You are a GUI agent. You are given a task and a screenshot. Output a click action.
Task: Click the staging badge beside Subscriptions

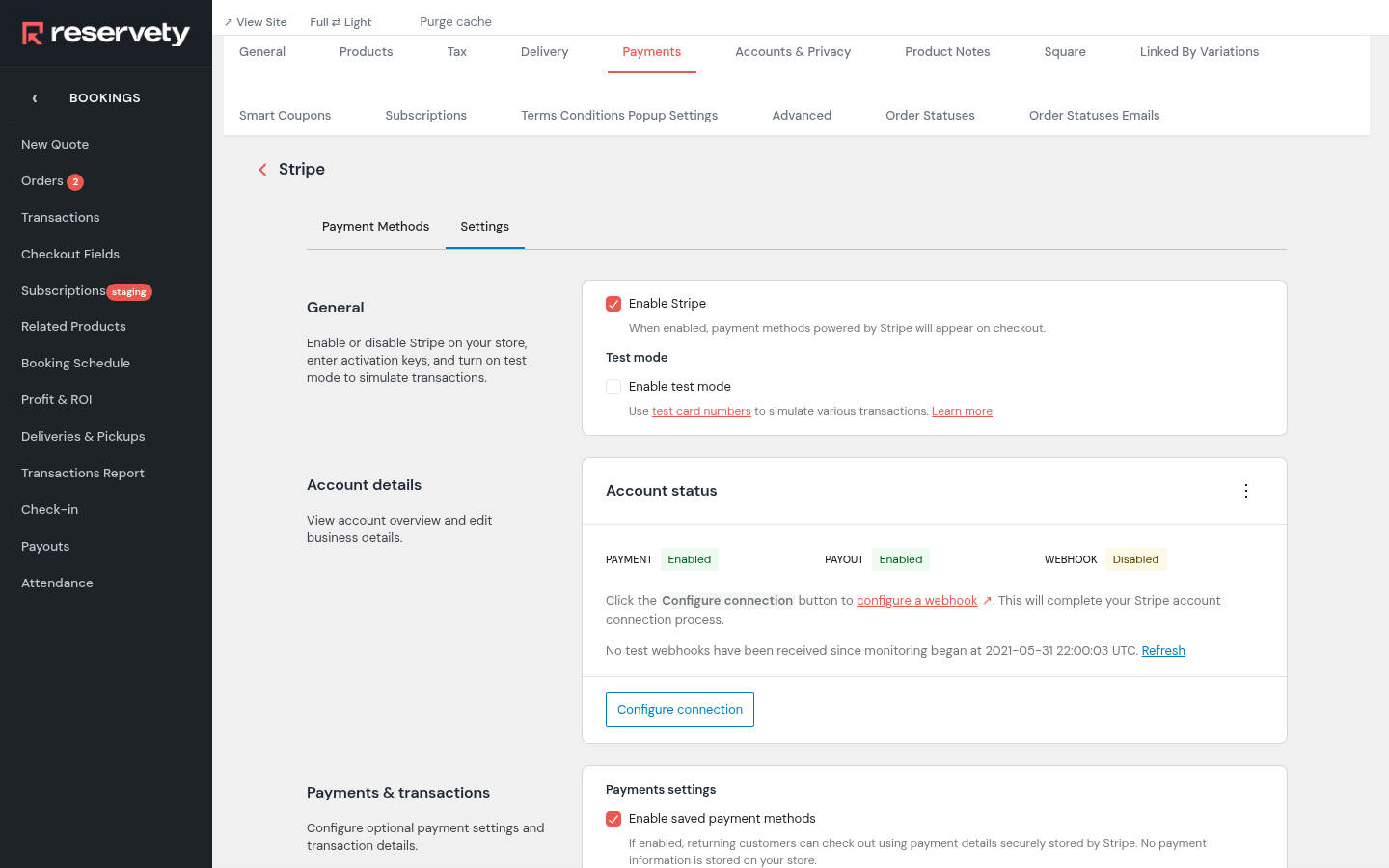(129, 292)
